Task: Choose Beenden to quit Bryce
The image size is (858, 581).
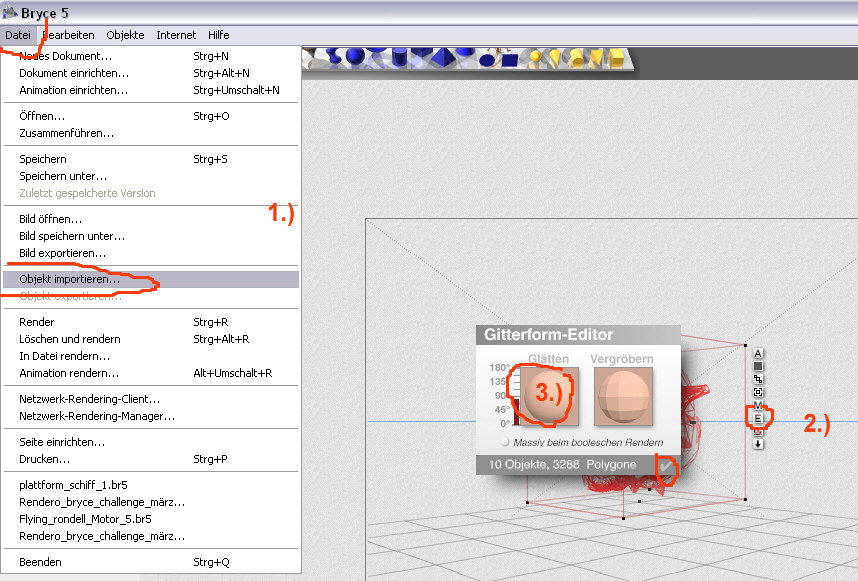Action: [x=151, y=562]
